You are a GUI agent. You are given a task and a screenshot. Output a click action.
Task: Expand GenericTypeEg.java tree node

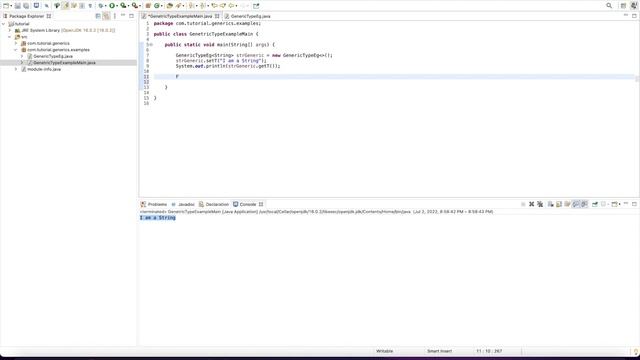pos(22,56)
